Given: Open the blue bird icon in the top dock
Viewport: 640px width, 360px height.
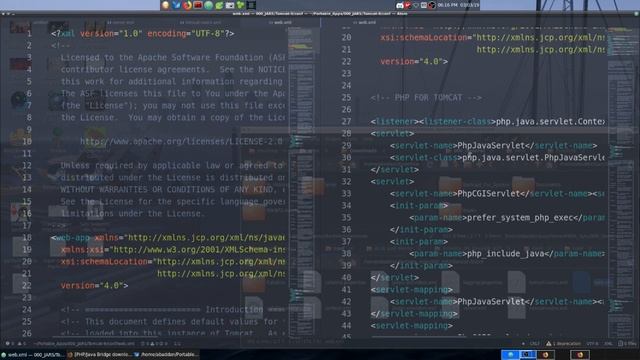Looking at the screenshot, I should 176,5.
